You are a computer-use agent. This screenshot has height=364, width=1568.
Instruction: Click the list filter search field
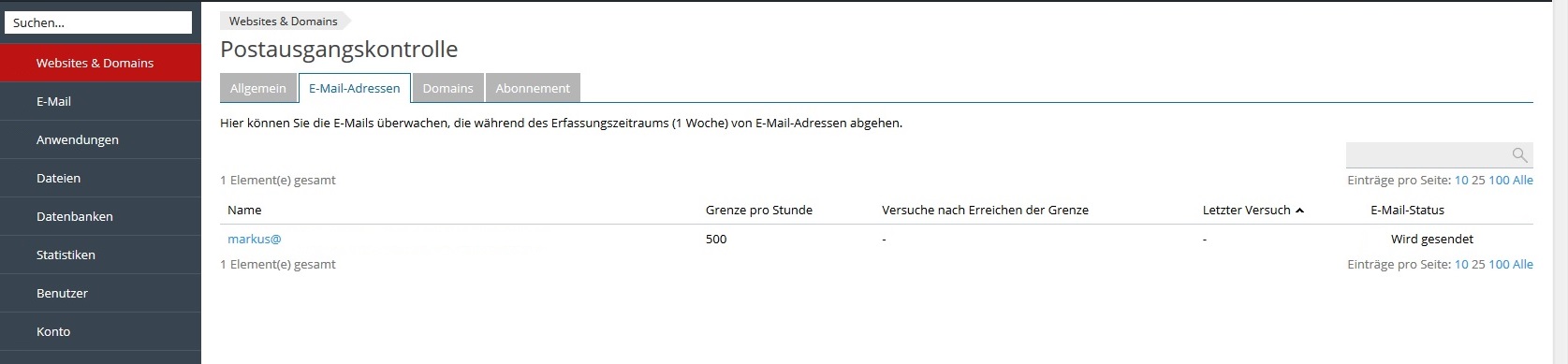1429,155
